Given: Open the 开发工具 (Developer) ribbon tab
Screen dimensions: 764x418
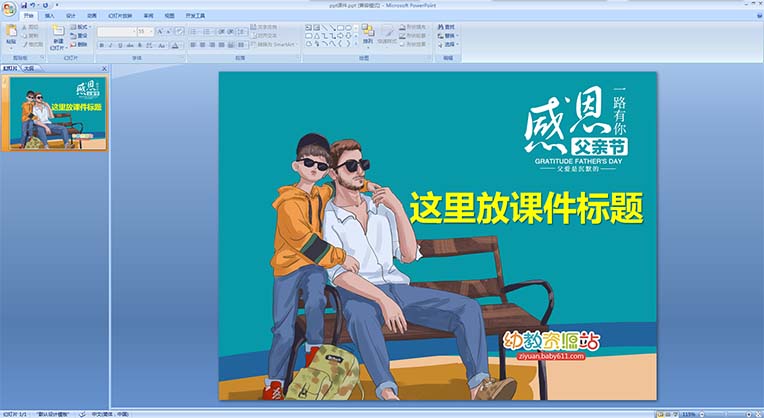Looking at the screenshot, I should [x=195, y=16].
